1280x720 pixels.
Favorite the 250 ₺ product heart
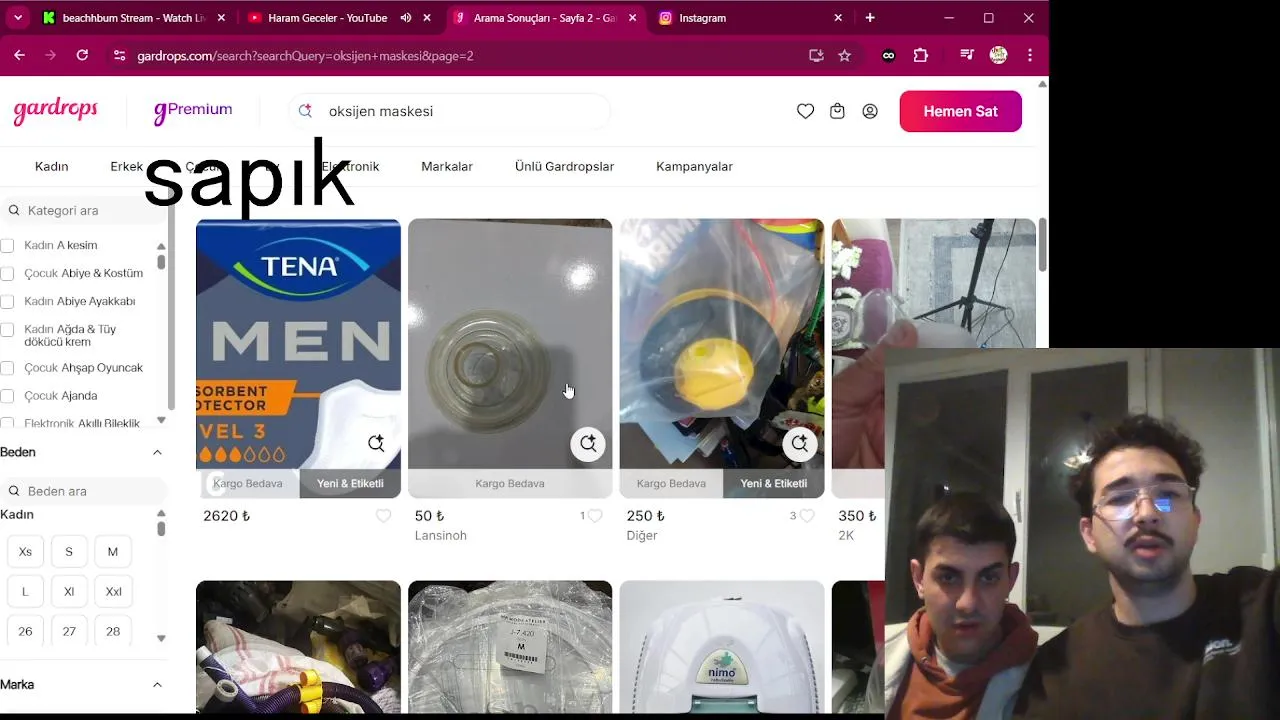click(807, 516)
